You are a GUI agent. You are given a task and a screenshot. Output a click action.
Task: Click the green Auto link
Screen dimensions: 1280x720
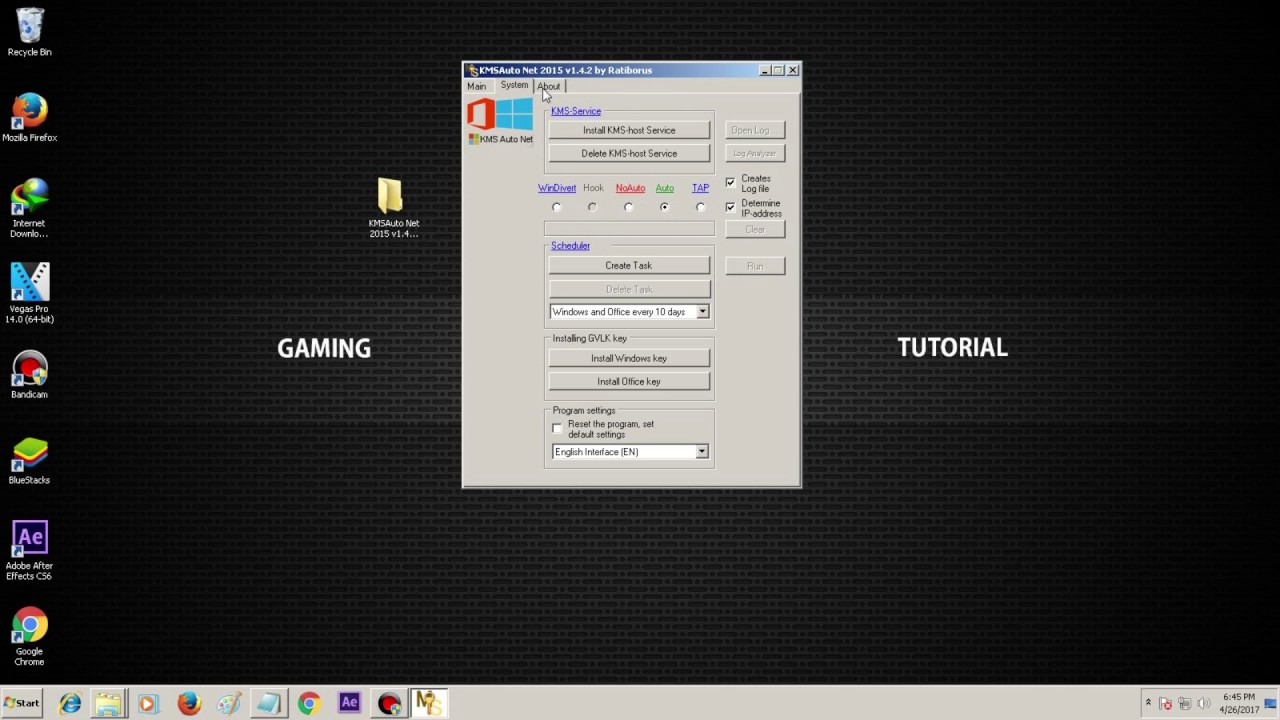click(x=664, y=188)
